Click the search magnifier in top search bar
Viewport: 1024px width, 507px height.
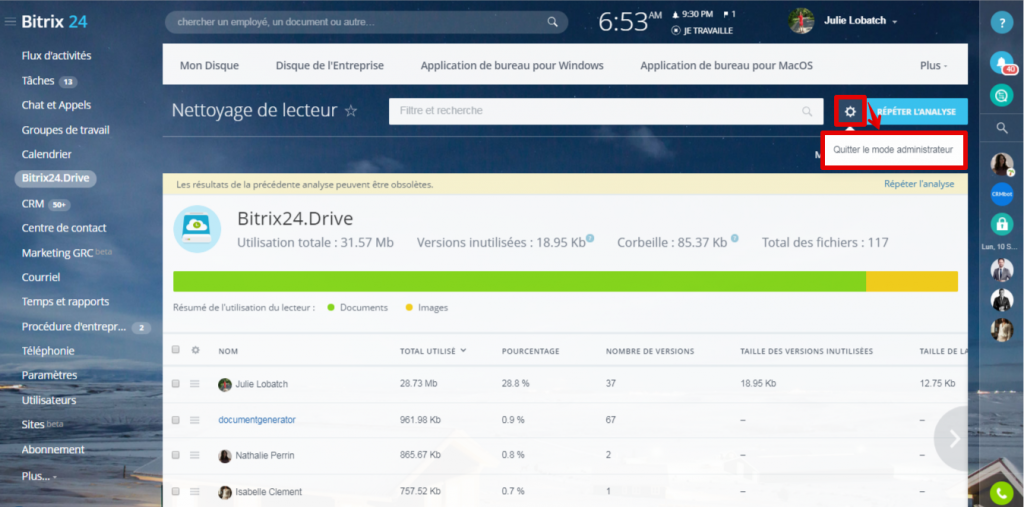click(552, 22)
